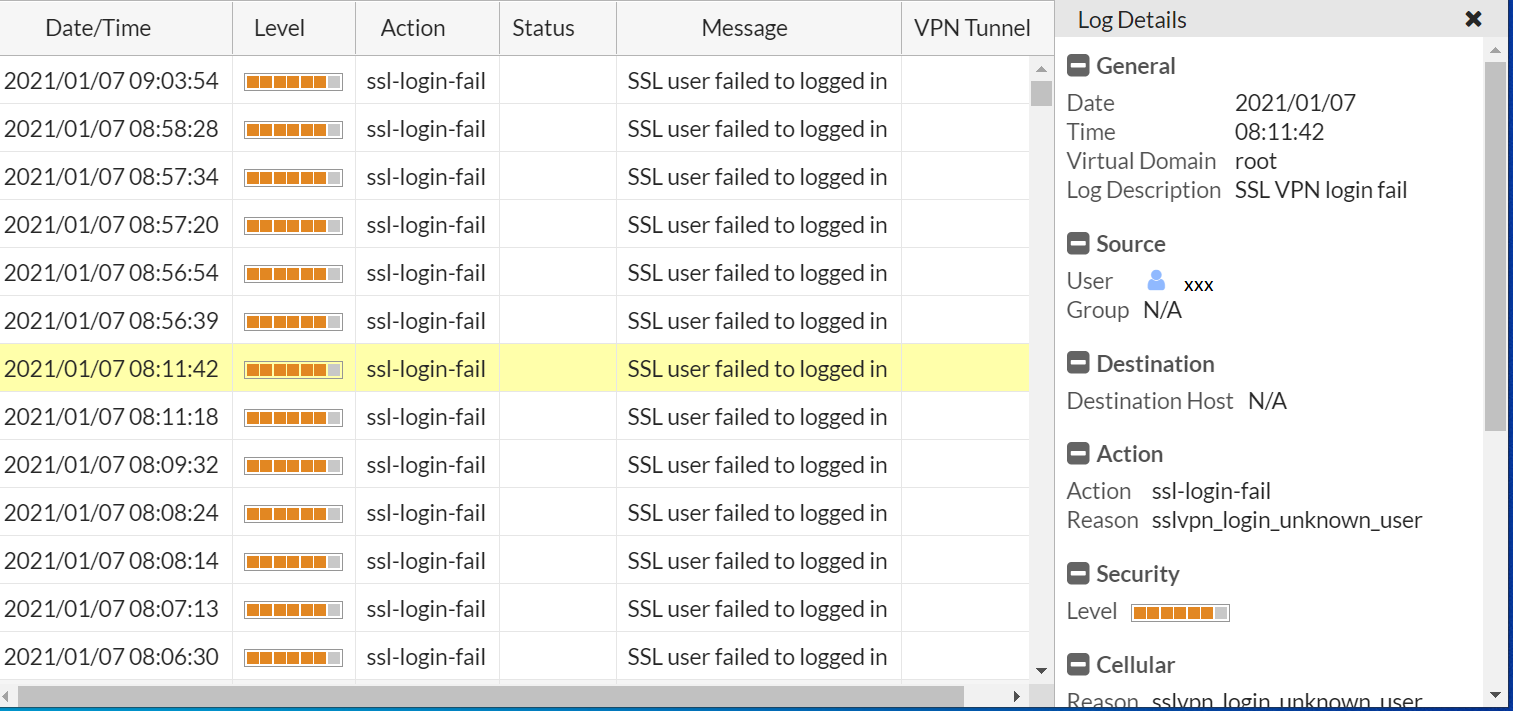Click the user icon beside username "xxx"
1513x711 pixels.
click(1156, 281)
